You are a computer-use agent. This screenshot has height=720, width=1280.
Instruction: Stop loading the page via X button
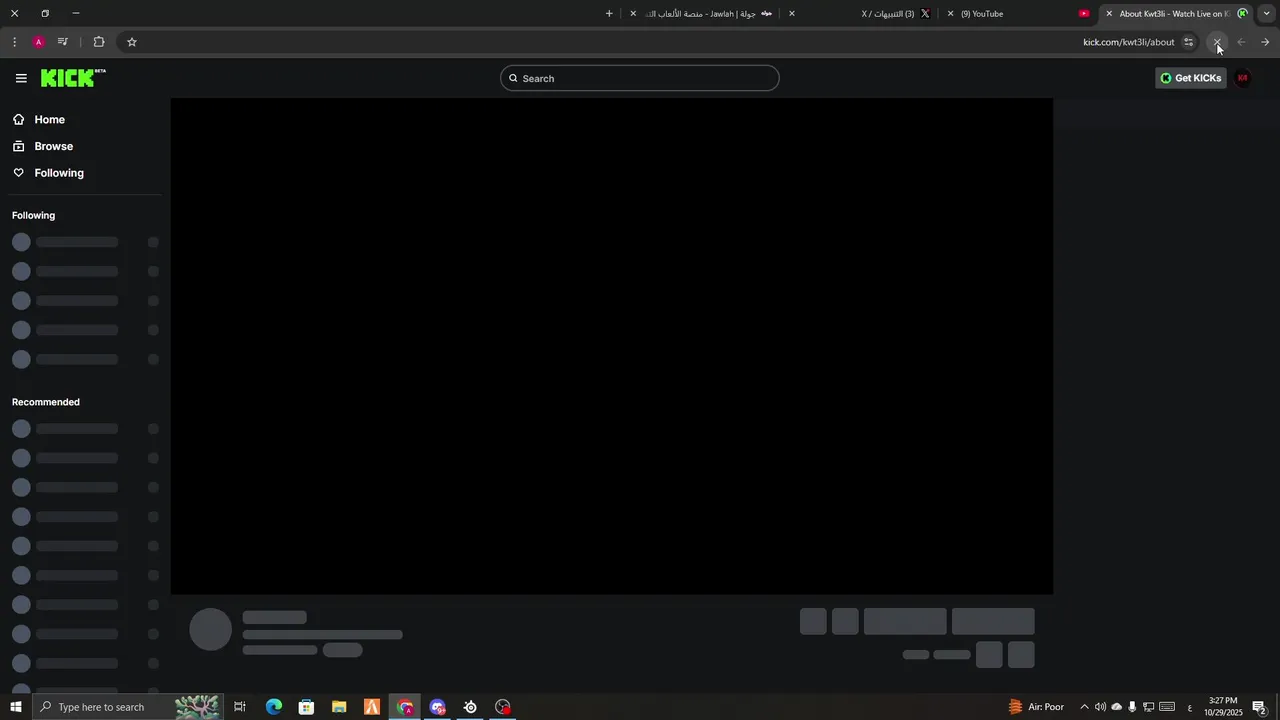(1217, 42)
